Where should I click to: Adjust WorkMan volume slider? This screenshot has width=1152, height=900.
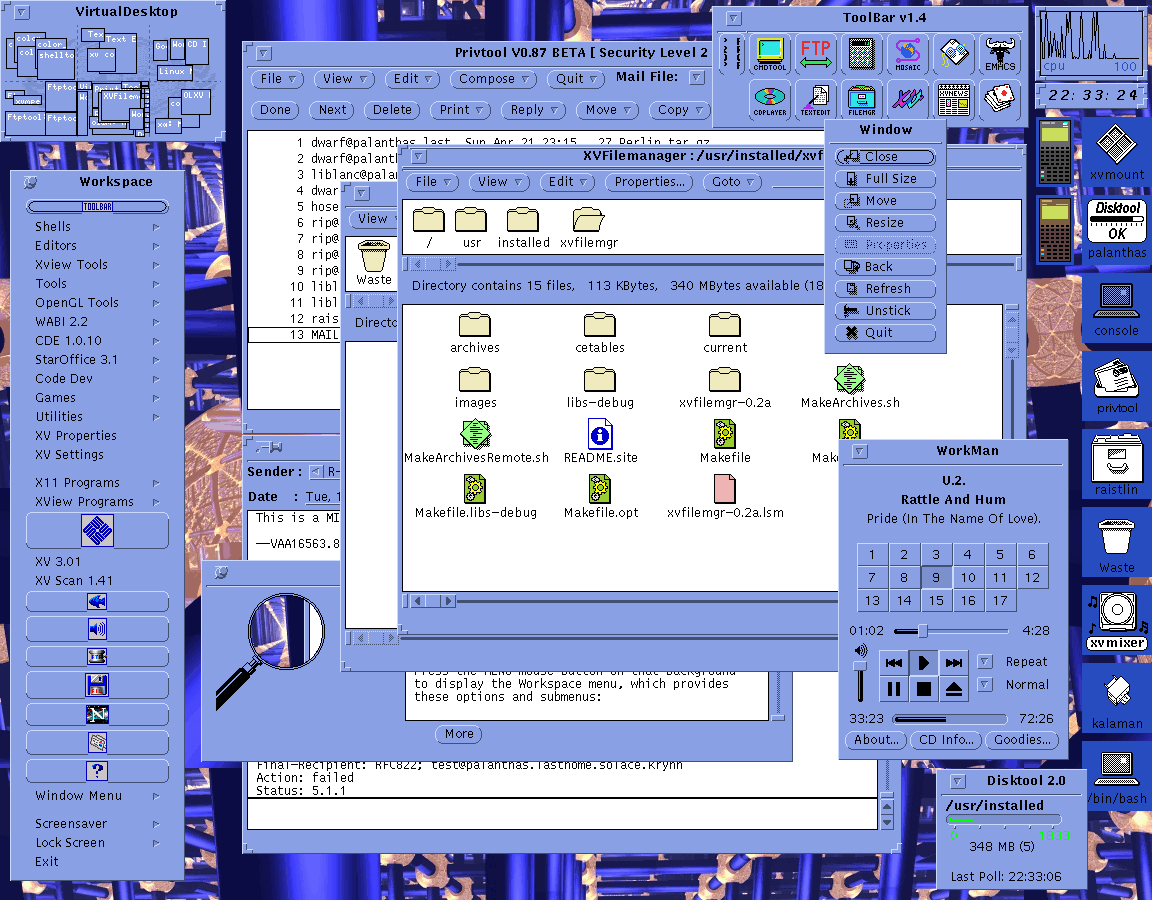tap(859, 666)
